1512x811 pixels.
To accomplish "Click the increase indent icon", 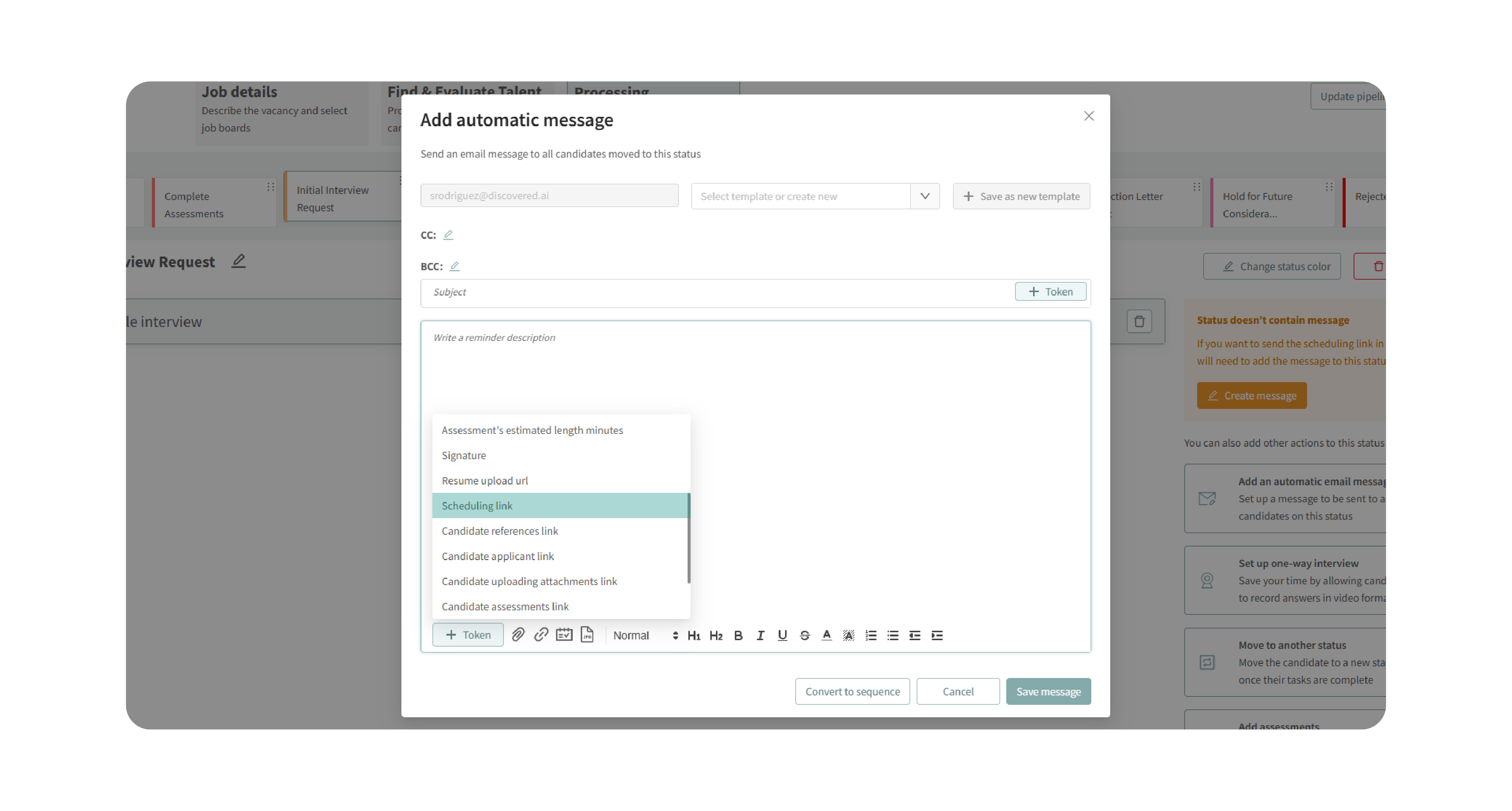I will (x=937, y=635).
